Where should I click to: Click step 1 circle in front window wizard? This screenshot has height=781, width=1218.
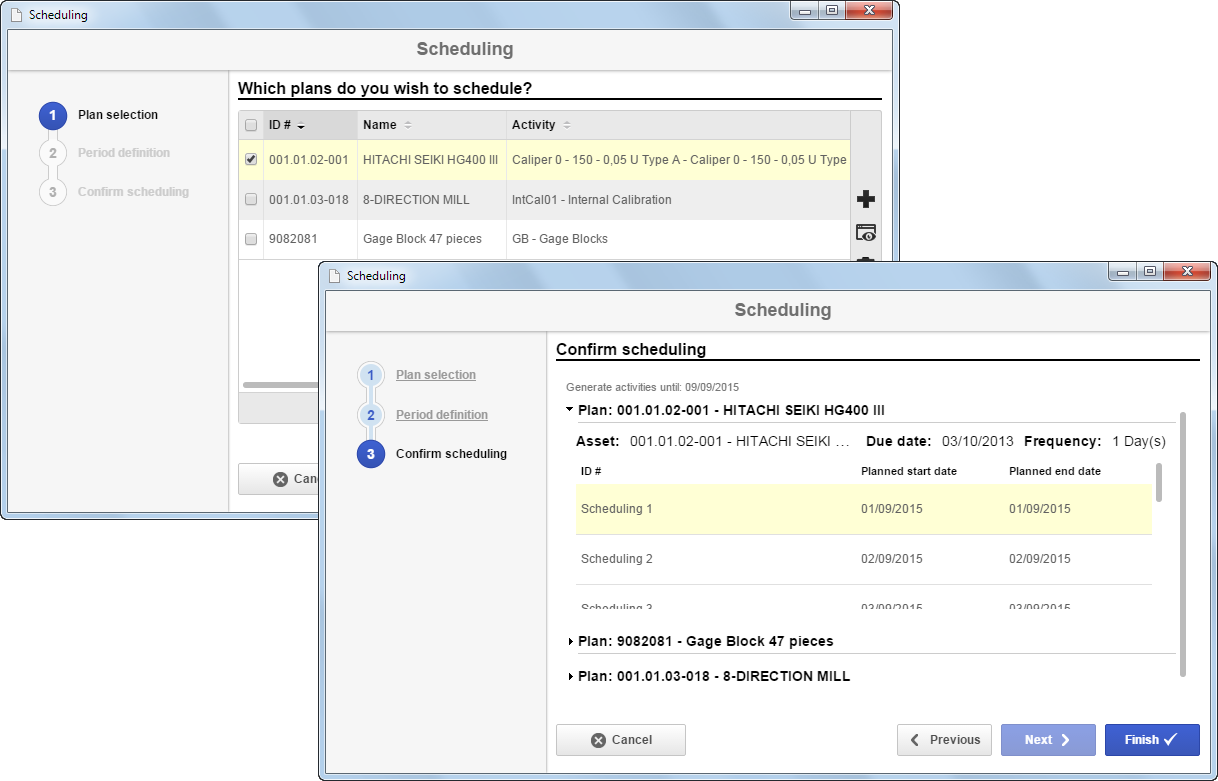370,375
